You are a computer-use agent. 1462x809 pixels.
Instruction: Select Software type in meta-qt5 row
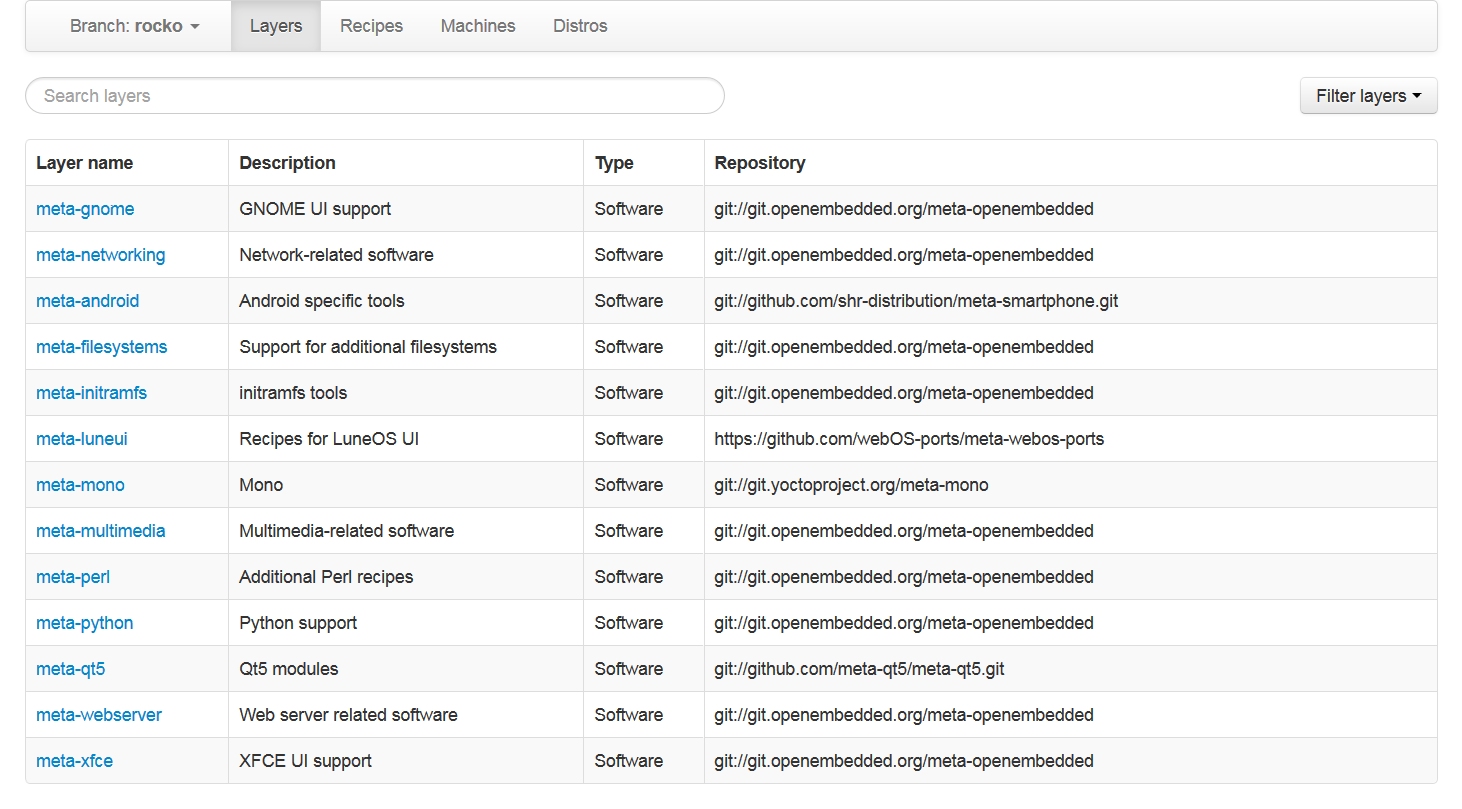(x=629, y=669)
